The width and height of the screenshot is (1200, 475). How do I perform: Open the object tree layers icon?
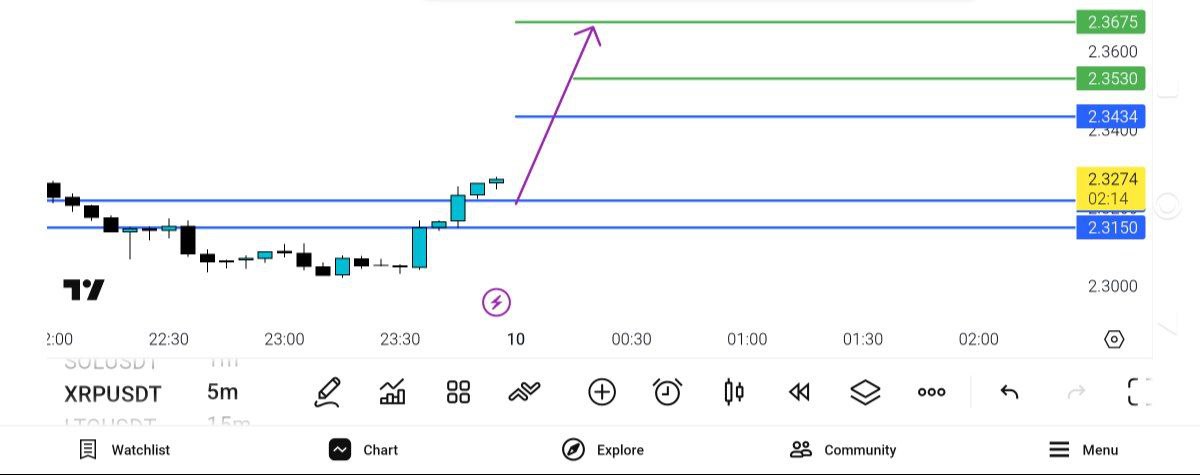[x=865, y=392]
